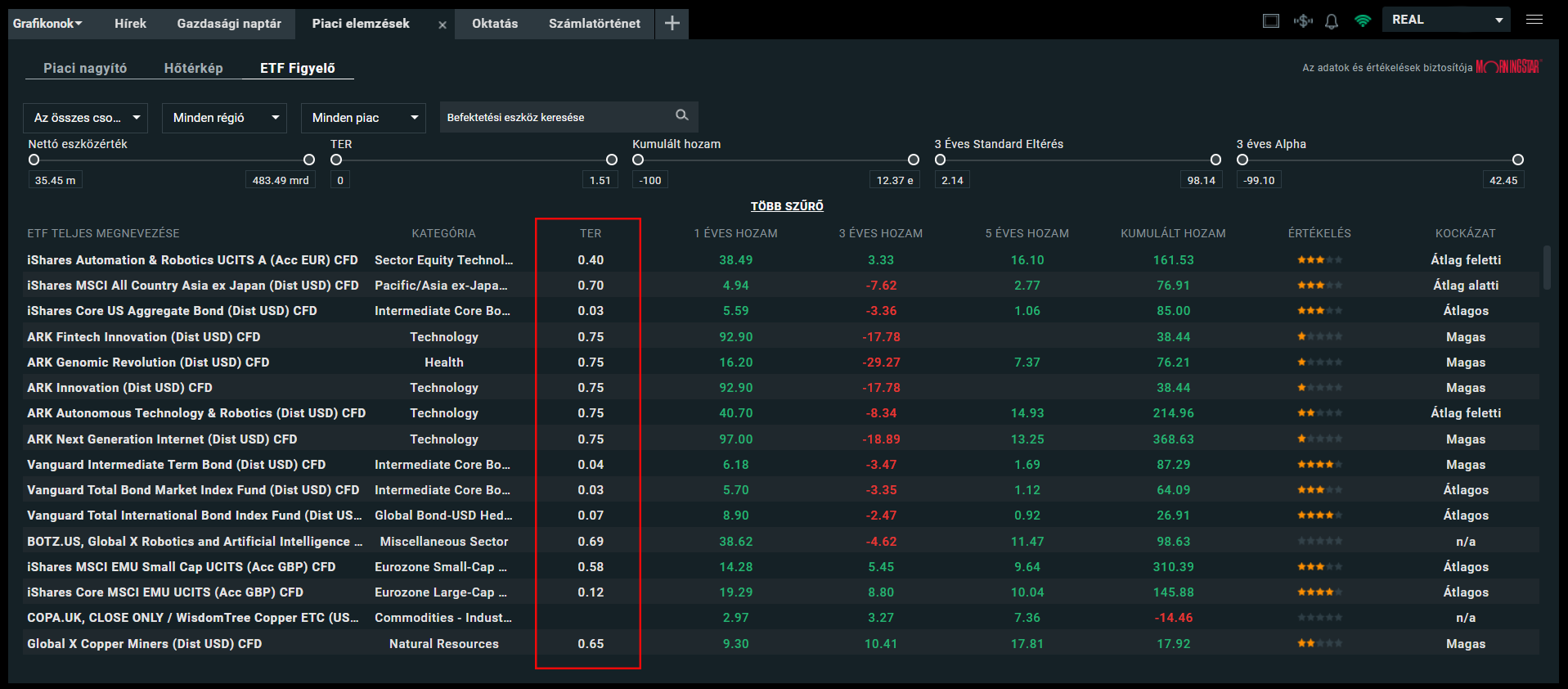Viewport: 1568px width, 689px height.
Task: Open the Minden piac dropdown
Action: (362, 118)
